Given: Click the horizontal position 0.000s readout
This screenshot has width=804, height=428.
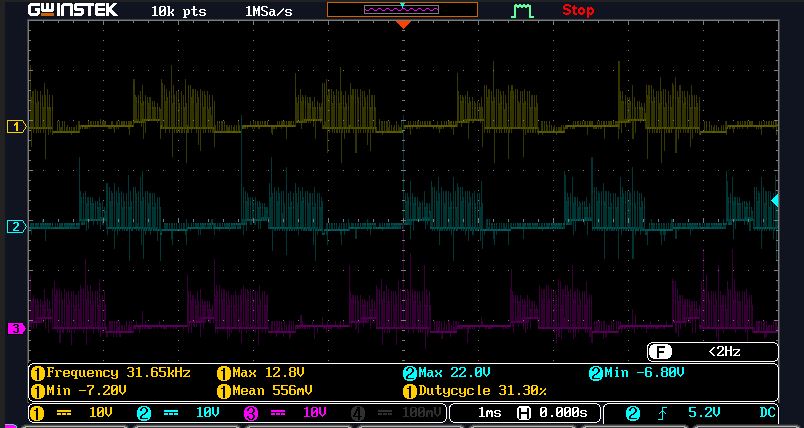Looking at the screenshot, I should tap(552, 413).
